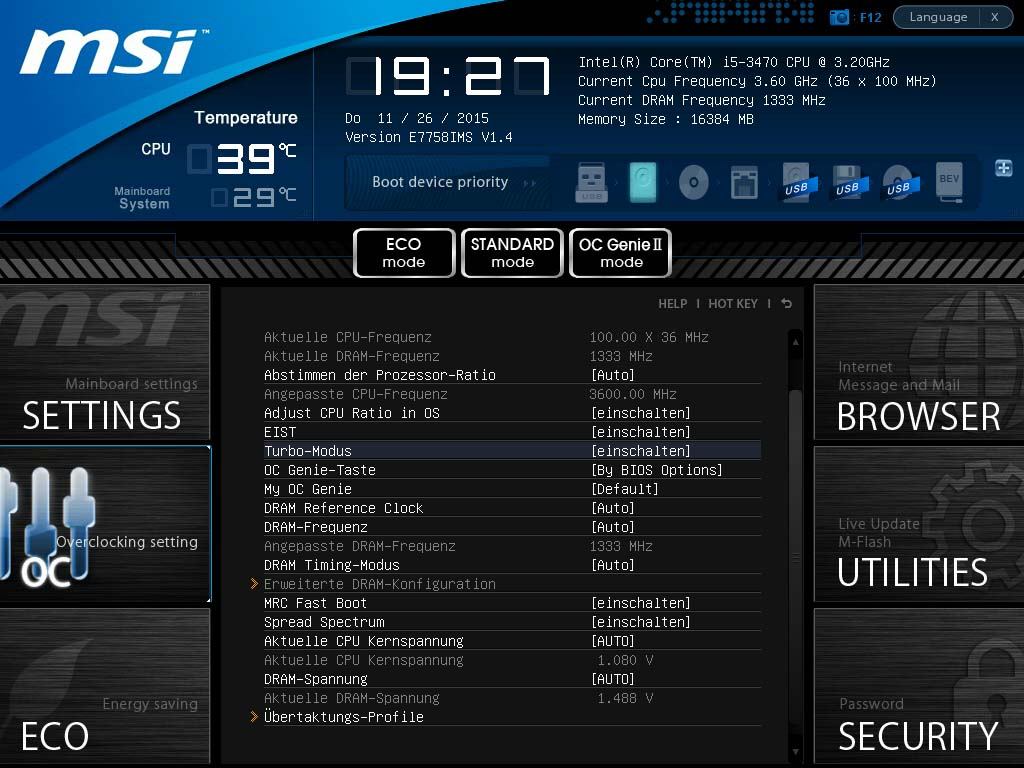Click the Memory Size 16384 MB text
Screen dimensions: 1024x768
point(665,119)
